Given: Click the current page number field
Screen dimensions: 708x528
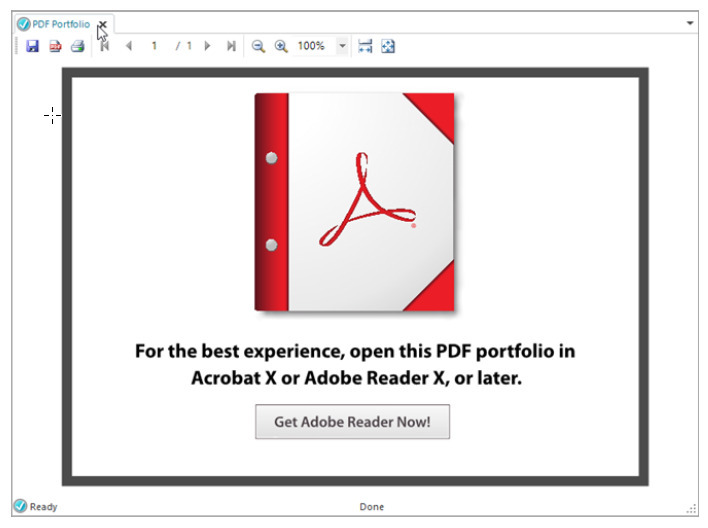Looking at the screenshot, I should (154, 46).
